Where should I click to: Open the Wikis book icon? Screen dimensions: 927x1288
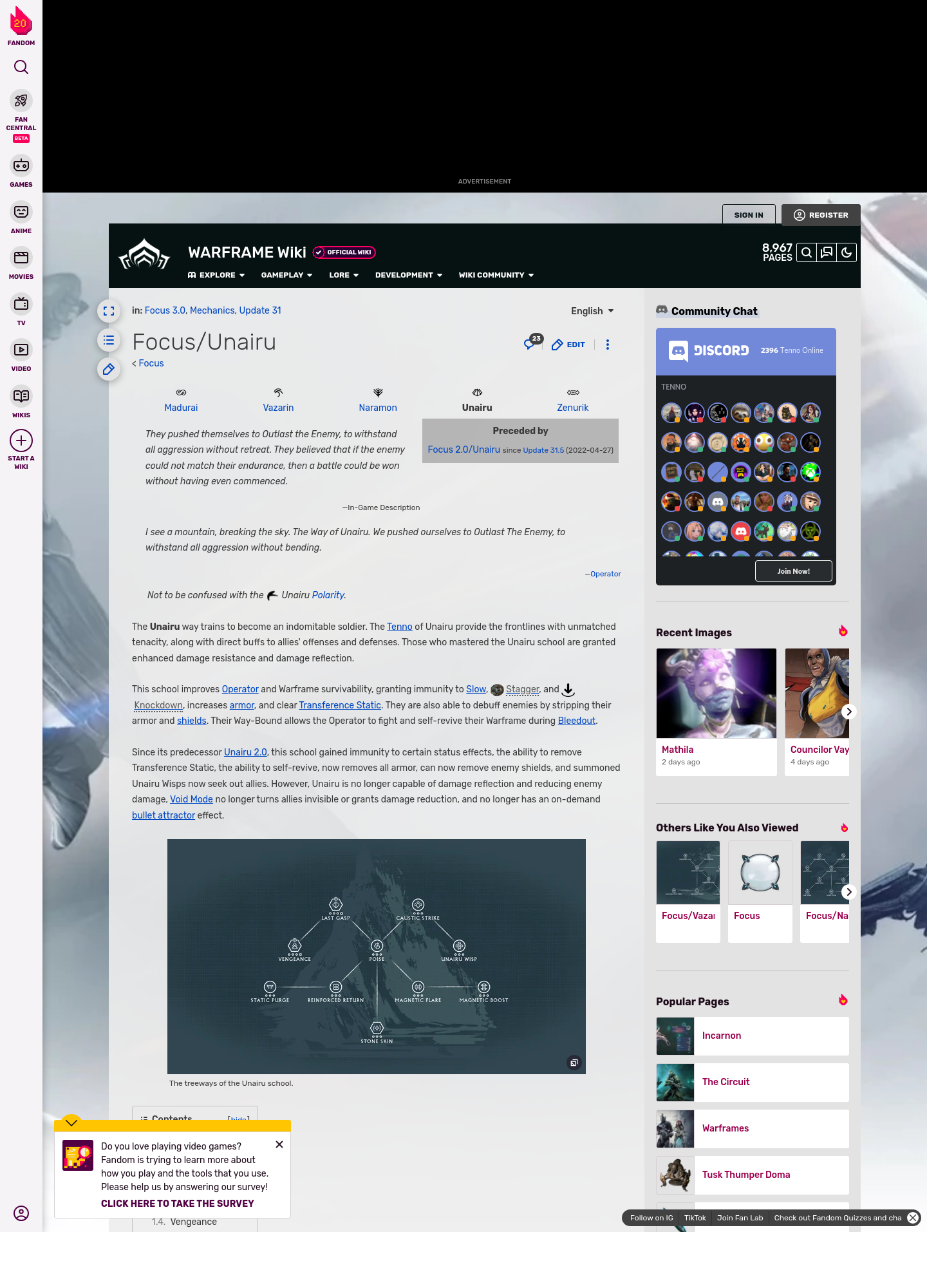[21, 396]
